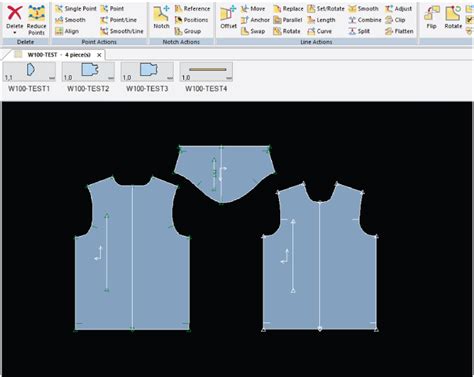Click the Line Actions group label
The width and height of the screenshot is (474, 377).
point(316,42)
